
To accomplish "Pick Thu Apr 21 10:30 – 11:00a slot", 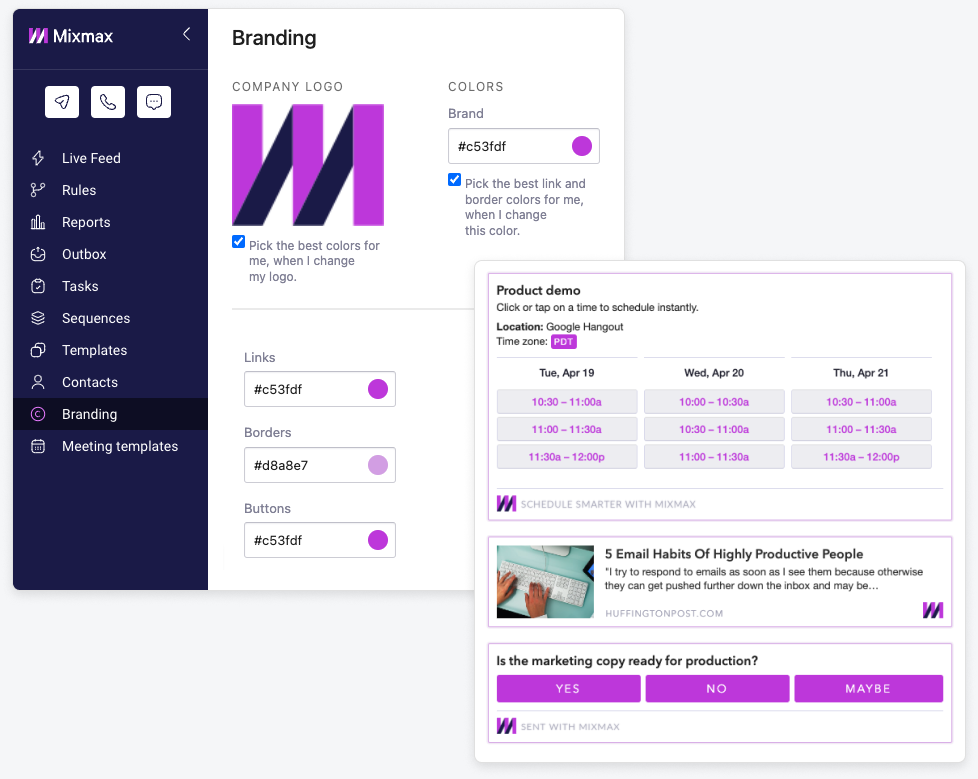I will 861,402.
